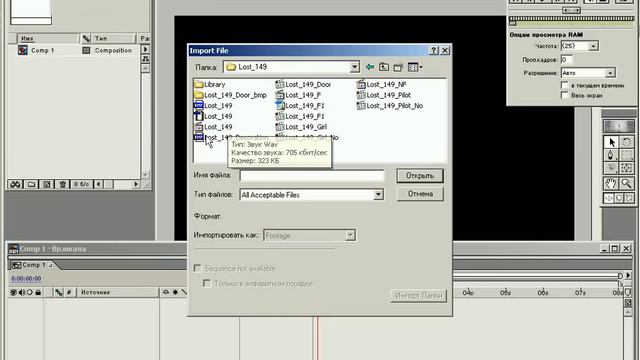
Task: Open the view menu icon in Import dialog
Action: point(415,67)
